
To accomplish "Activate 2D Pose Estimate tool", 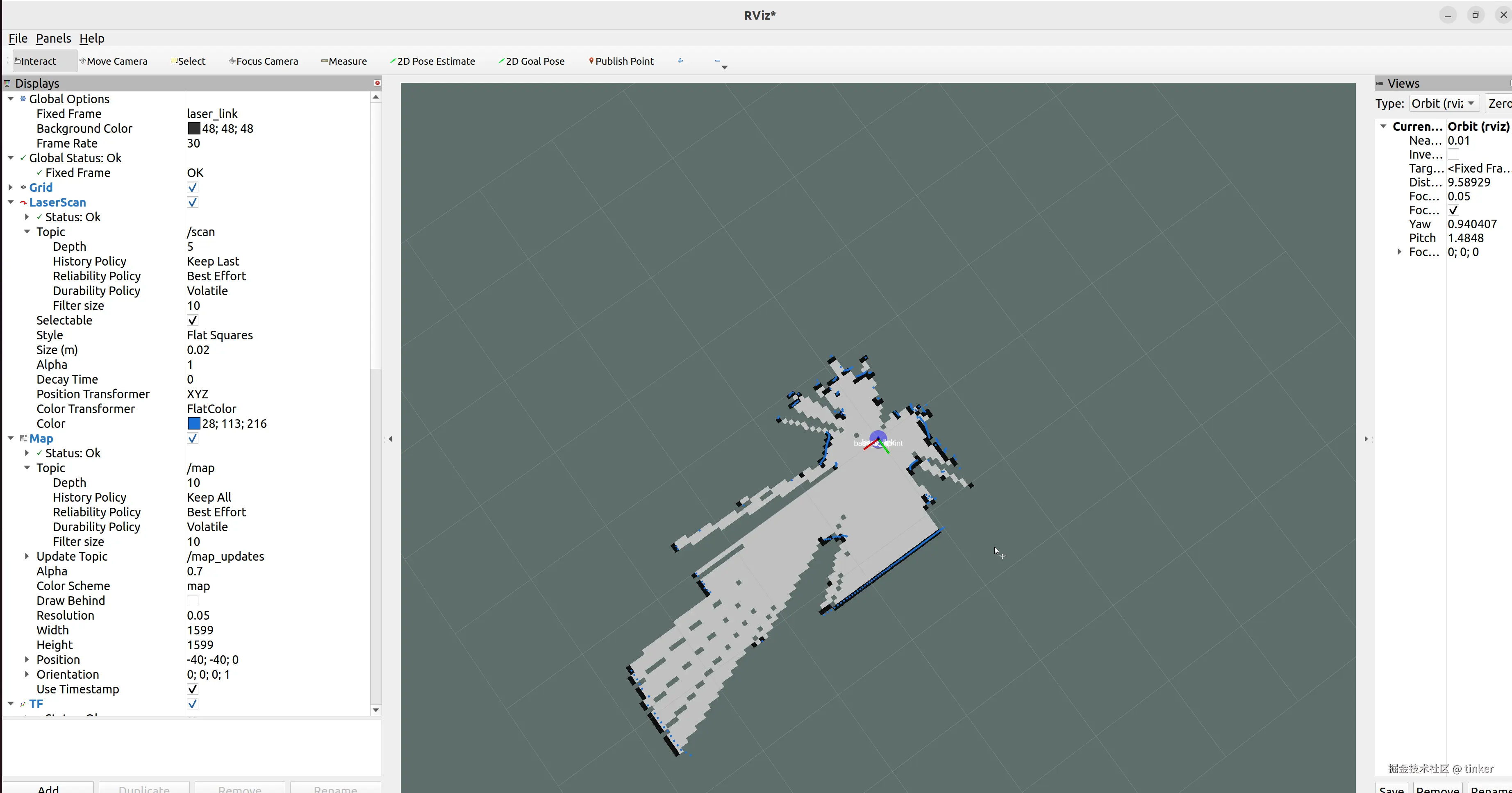I will (432, 61).
